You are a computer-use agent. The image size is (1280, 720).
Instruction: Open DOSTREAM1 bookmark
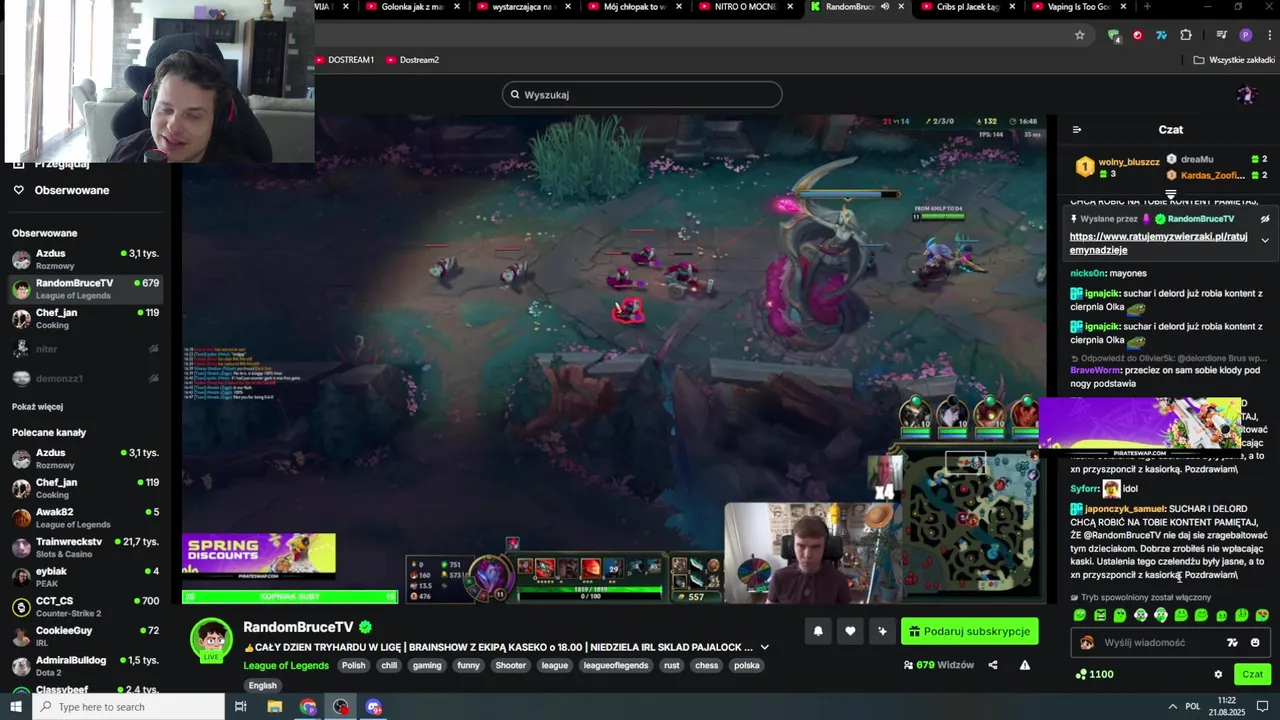coord(345,60)
